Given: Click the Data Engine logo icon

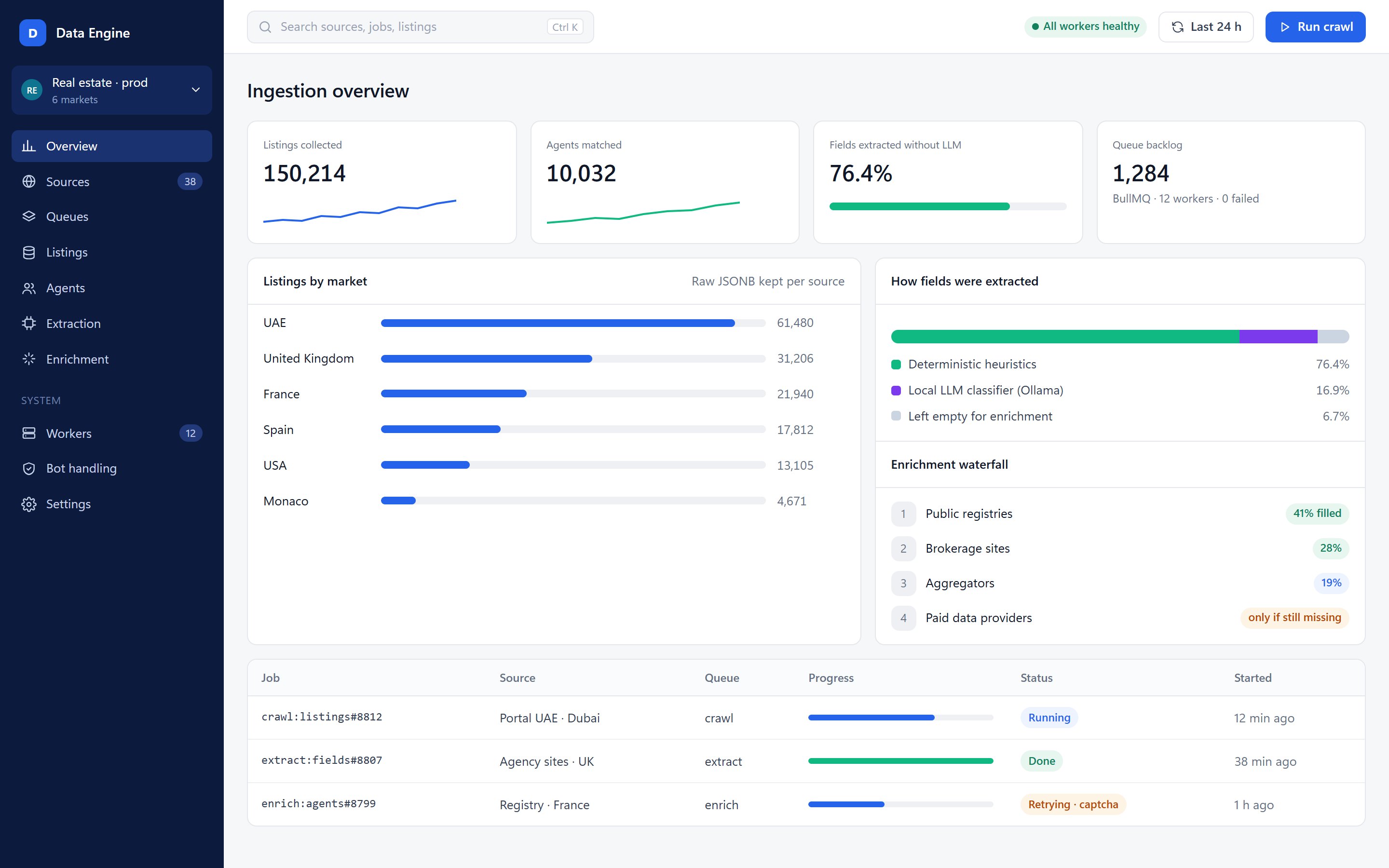Looking at the screenshot, I should coord(33,33).
